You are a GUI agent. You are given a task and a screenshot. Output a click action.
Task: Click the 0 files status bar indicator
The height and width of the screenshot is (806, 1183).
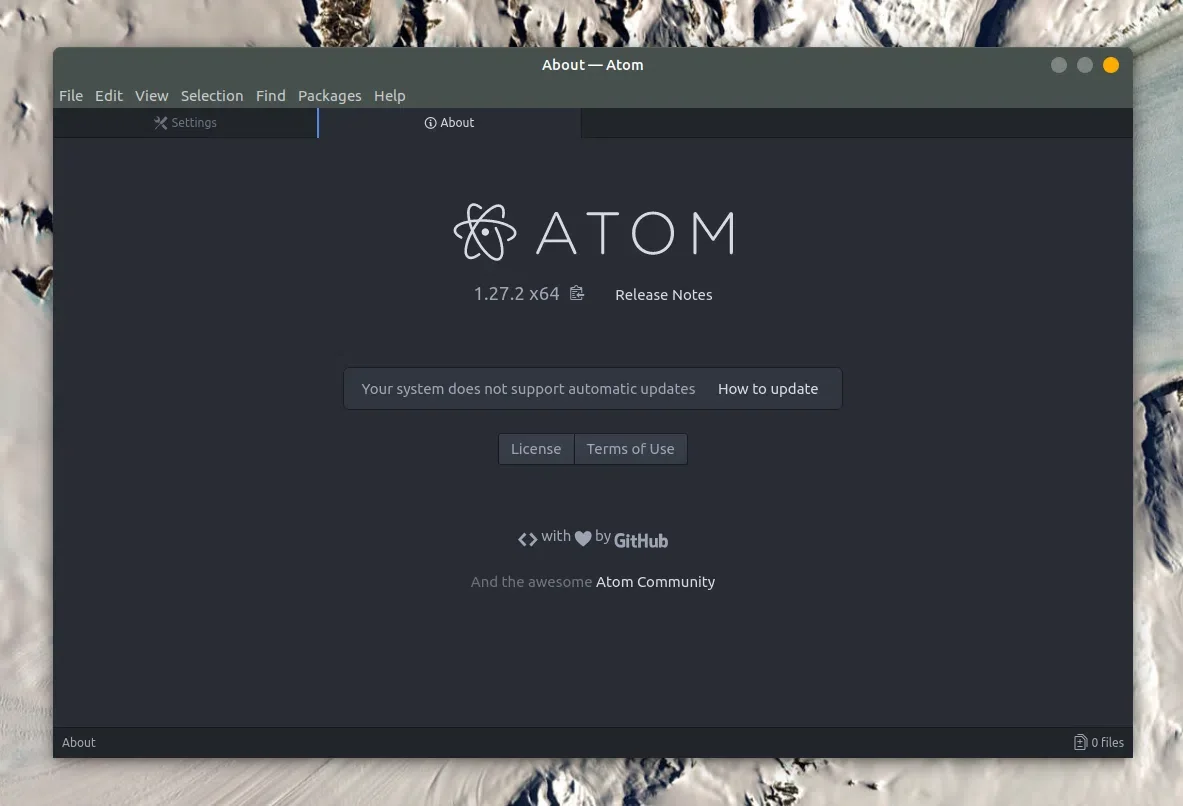(x=1099, y=742)
